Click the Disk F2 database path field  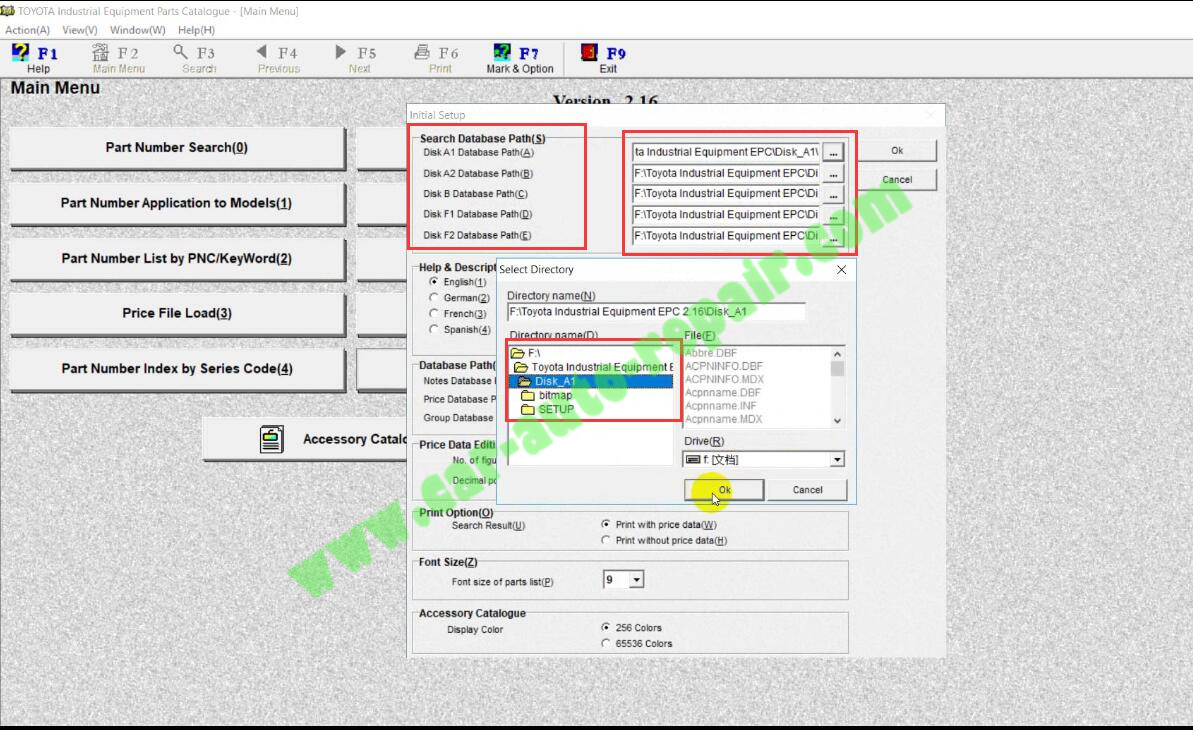coord(727,237)
